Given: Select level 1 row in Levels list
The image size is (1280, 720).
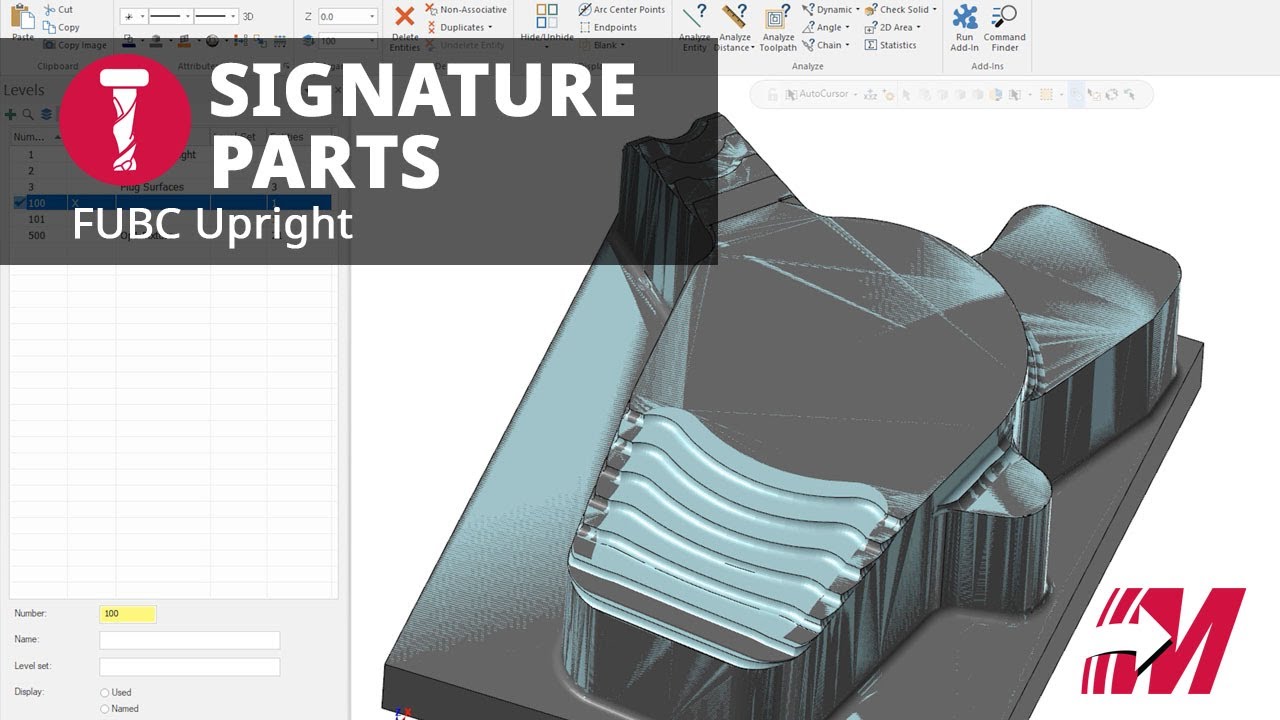Looking at the screenshot, I should 170,155.
